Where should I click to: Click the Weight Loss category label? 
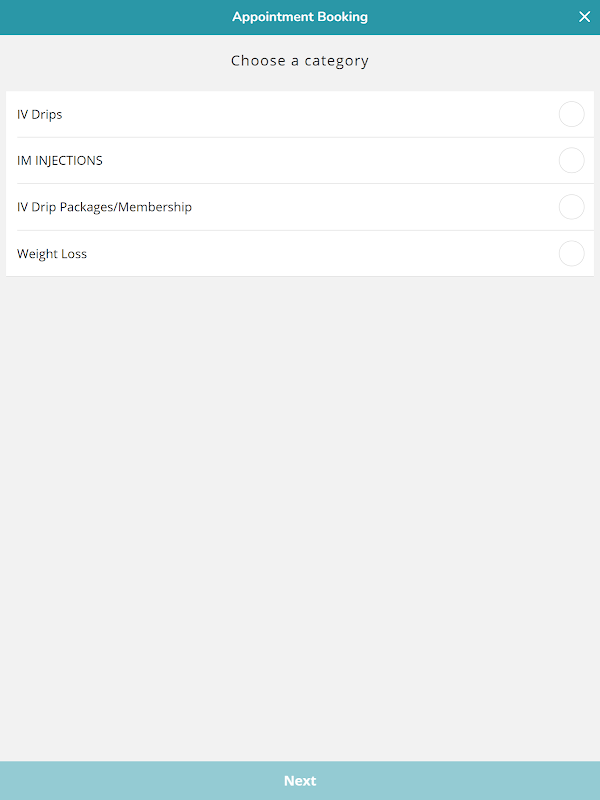coord(52,254)
